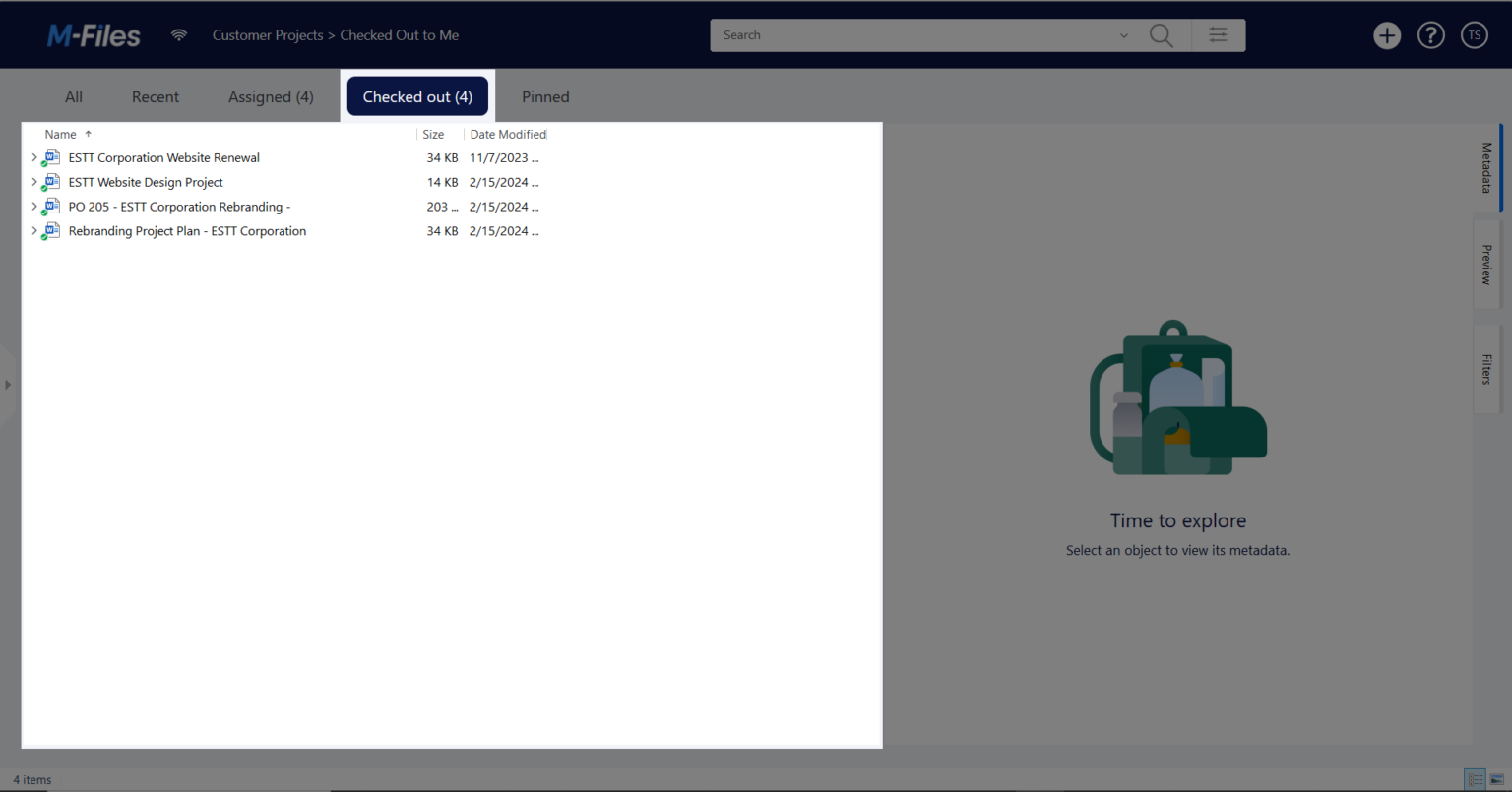The image size is (1512, 792).
Task: Open the search filters icon next to search
Action: pyautogui.click(x=1219, y=34)
